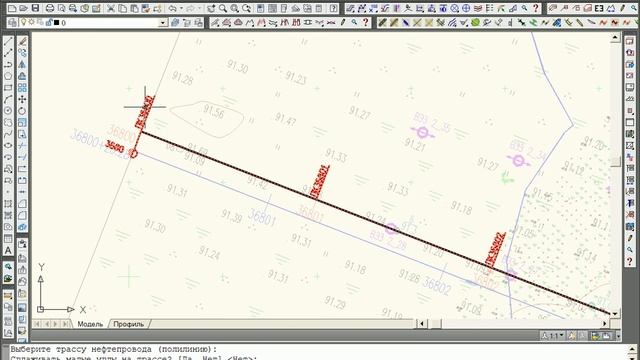Print the drawing using the Plot icon
This screenshot has height=360, width=640.
tap(50, 8)
